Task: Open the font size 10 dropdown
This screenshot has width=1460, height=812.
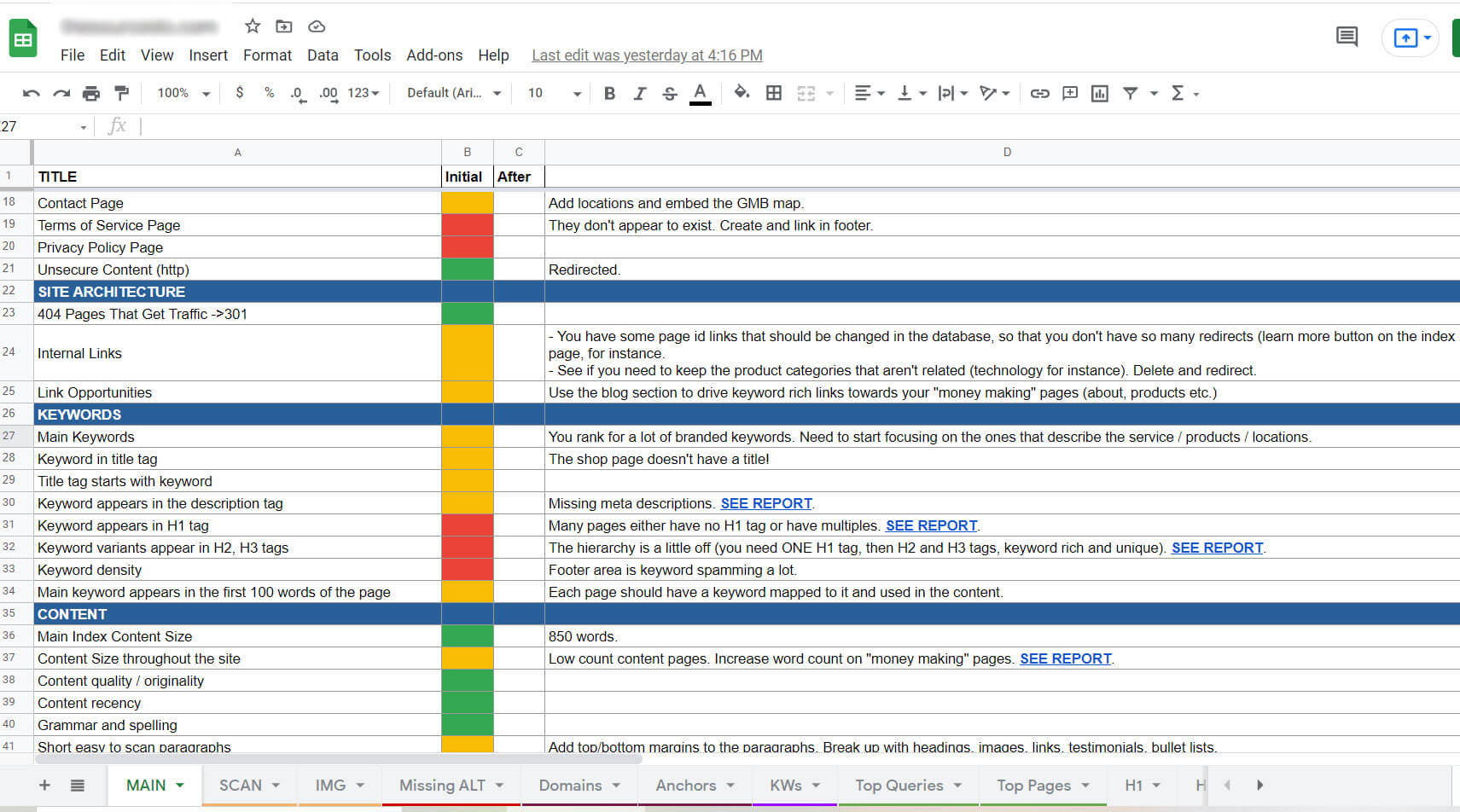Action: coord(555,93)
